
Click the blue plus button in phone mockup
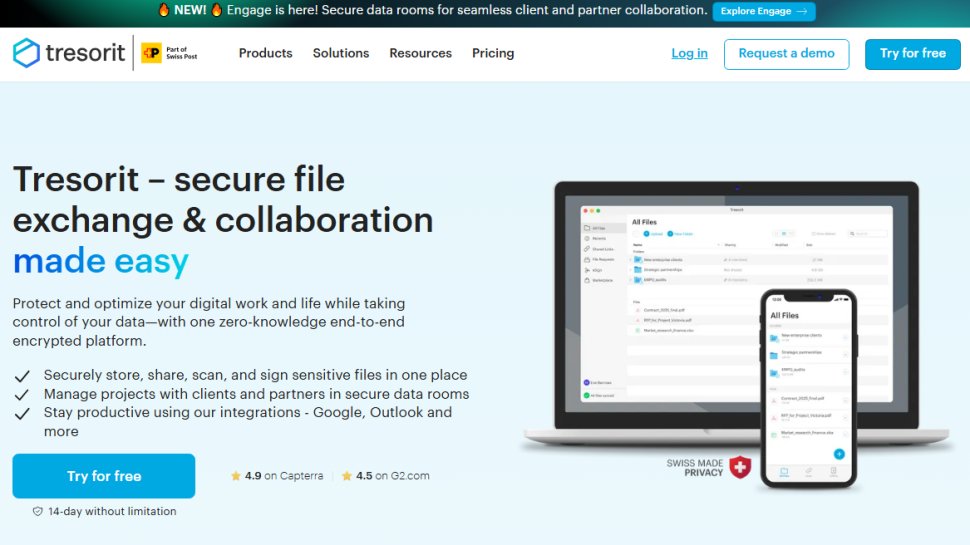click(x=839, y=454)
